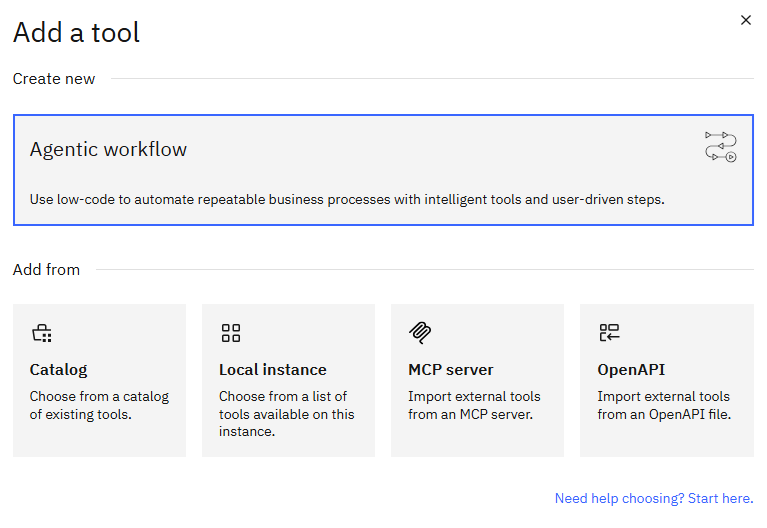Viewport: 767px width, 528px height.
Task: Click 'tools available on this instance' description
Action: 286,414
